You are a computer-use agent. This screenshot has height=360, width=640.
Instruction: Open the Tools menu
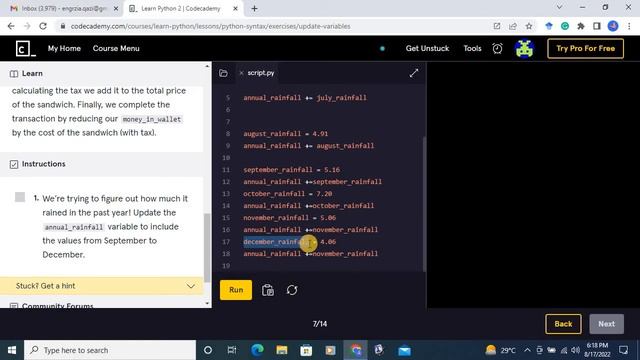[472, 49]
